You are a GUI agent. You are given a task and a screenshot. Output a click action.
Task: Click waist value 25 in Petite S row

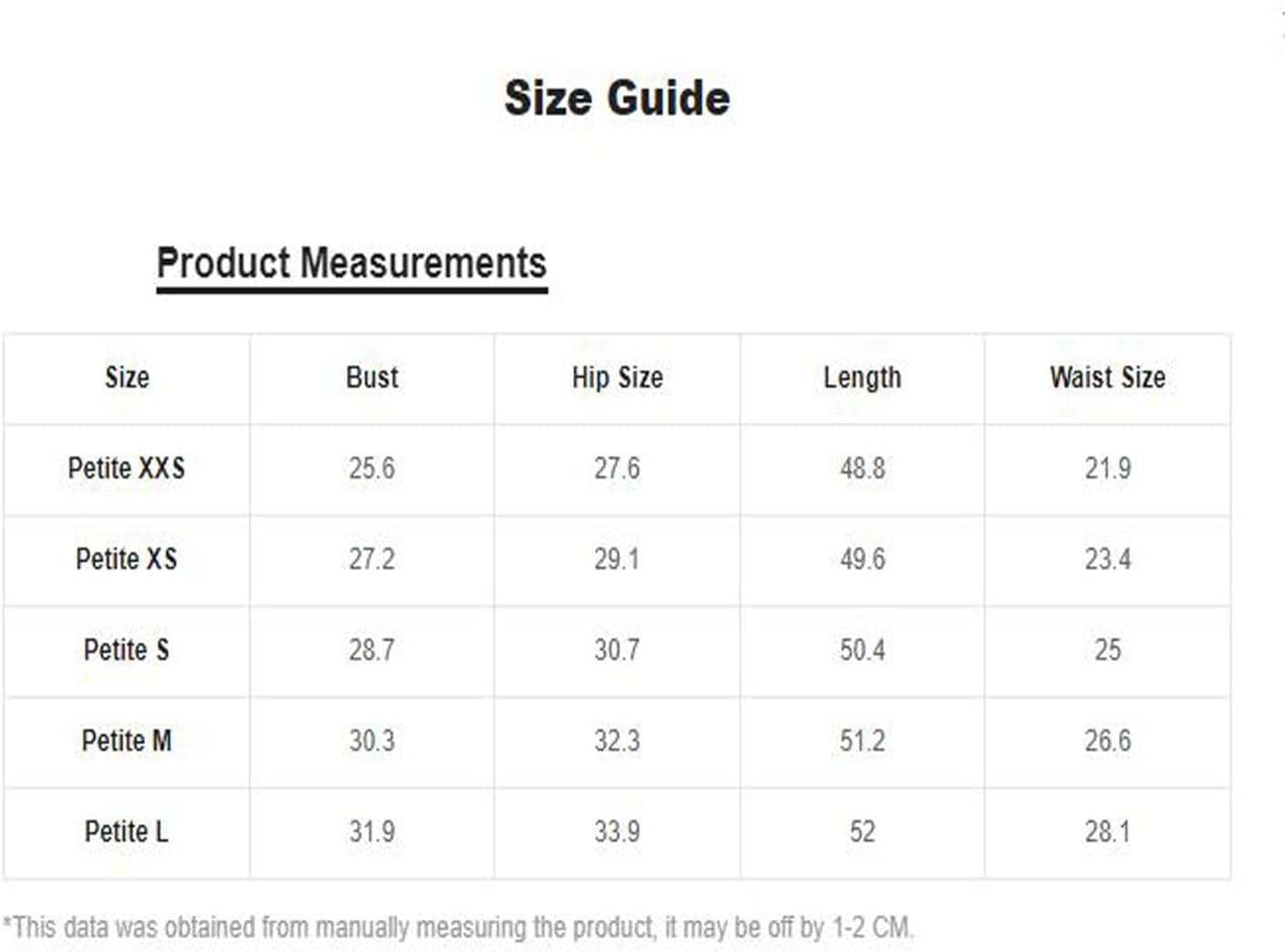[x=1108, y=650]
